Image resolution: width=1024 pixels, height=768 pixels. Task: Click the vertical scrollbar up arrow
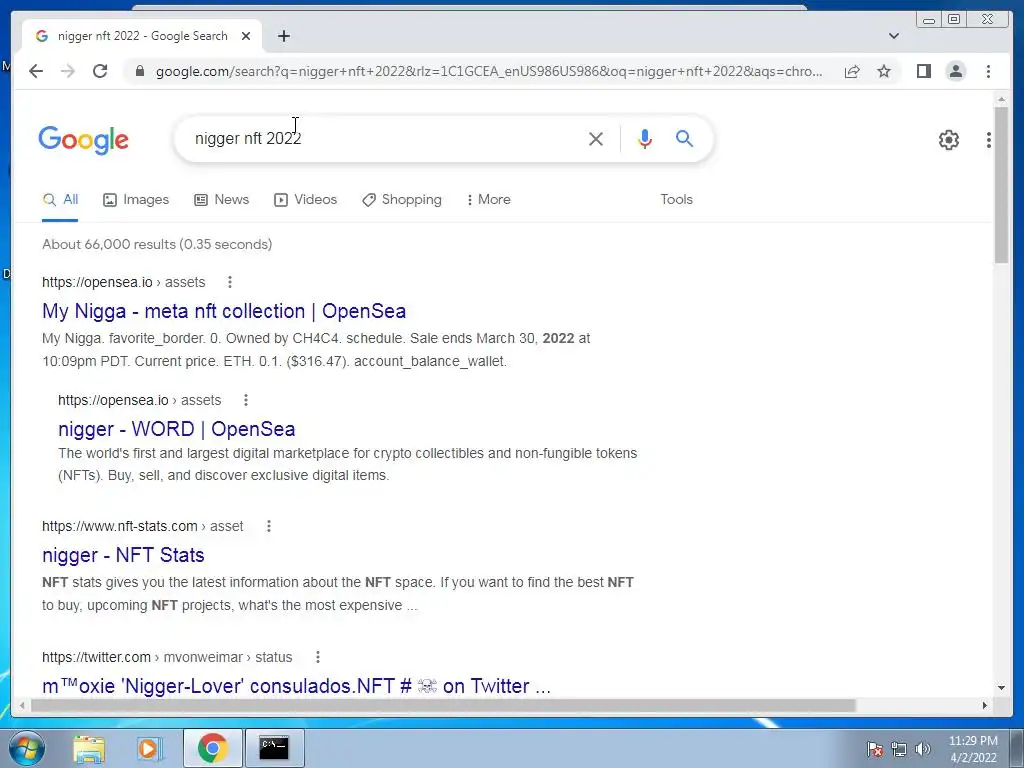tap(1001, 99)
